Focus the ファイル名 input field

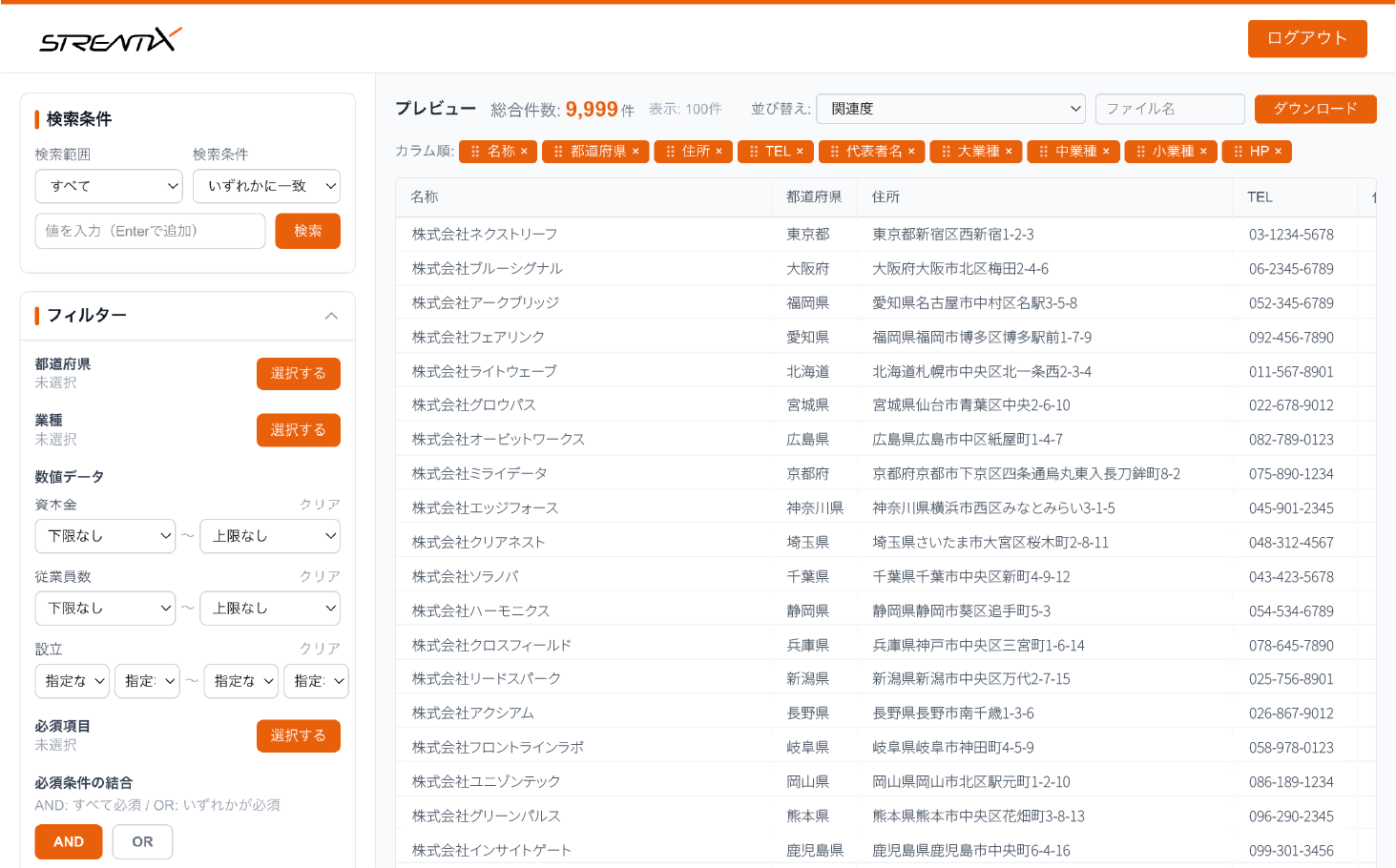point(1170,109)
